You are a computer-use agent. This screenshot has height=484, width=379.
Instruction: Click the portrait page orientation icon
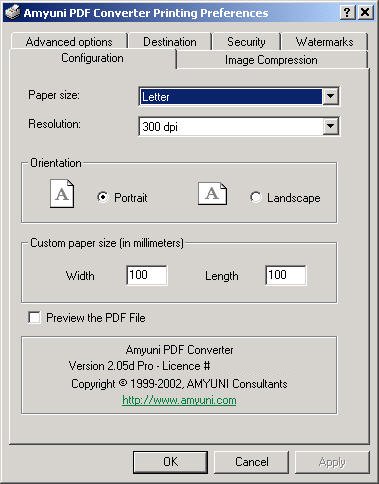(x=62, y=194)
